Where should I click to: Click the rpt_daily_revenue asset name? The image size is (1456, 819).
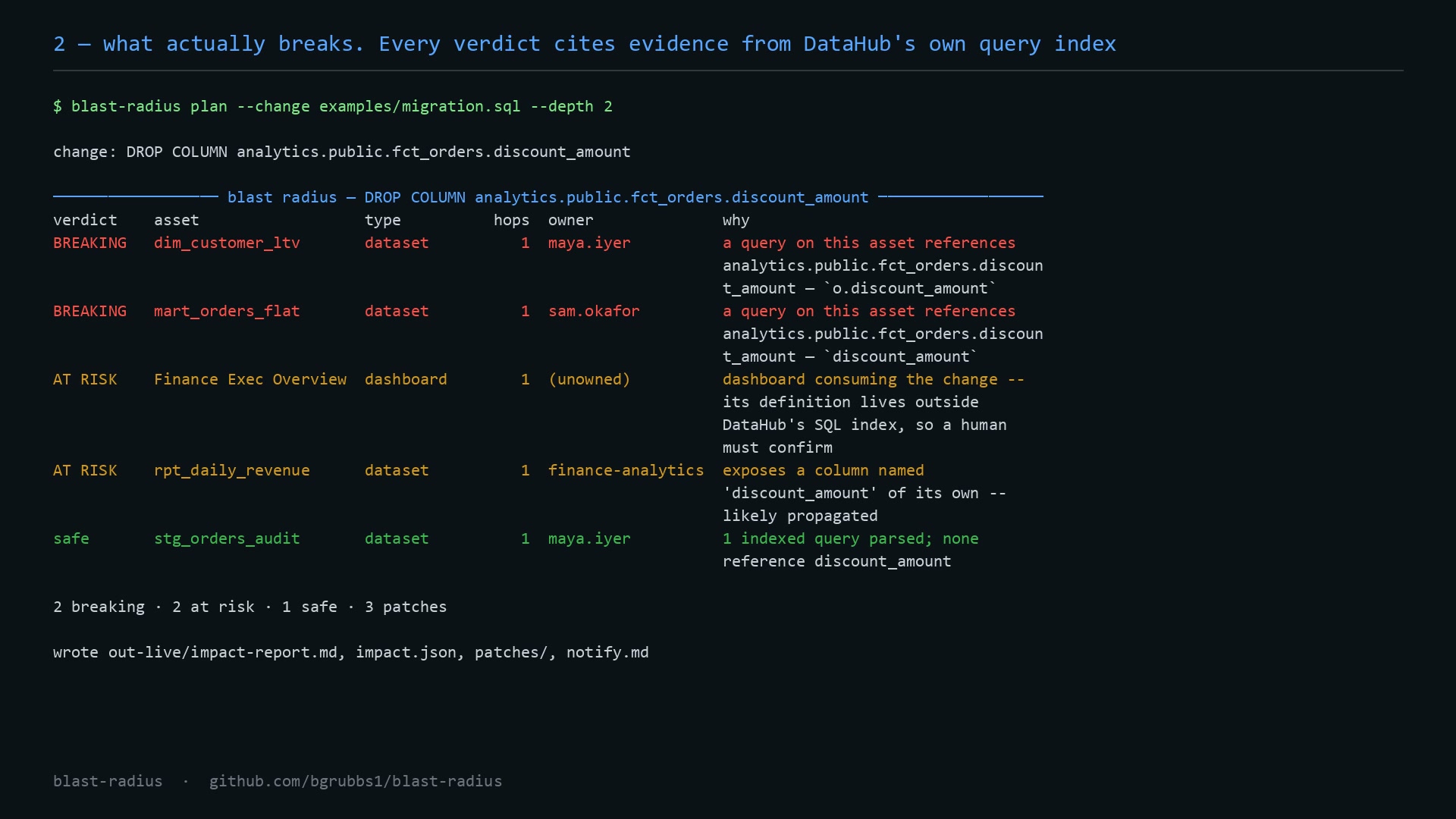click(231, 470)
